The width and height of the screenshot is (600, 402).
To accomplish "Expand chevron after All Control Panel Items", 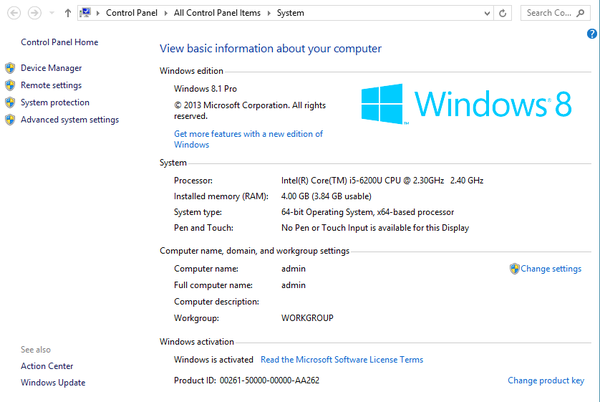I will (x=269, y=13).
